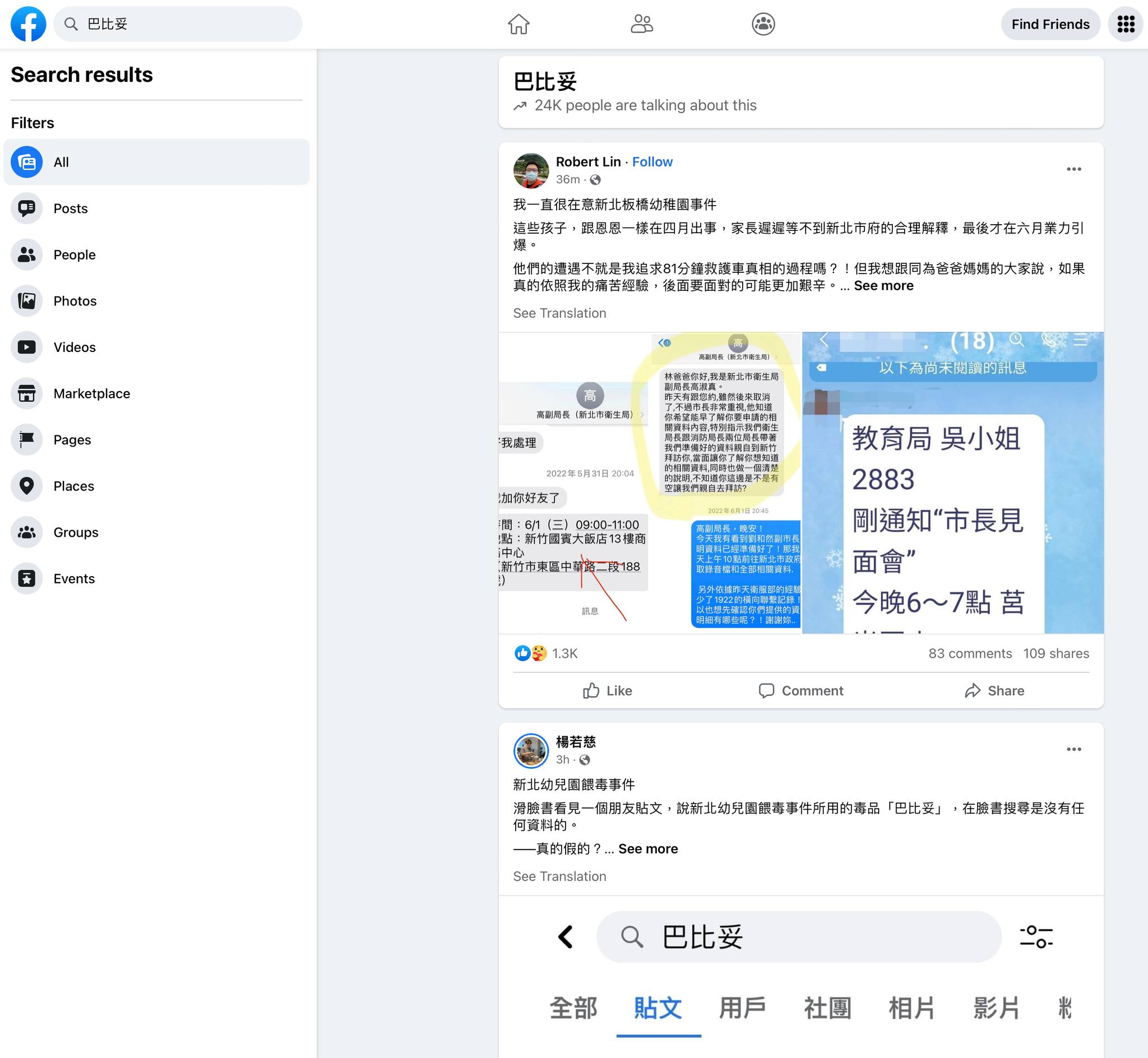Click the All filter icon
This screenshot has height=1058, width=1148.
(x=26, y=162)
